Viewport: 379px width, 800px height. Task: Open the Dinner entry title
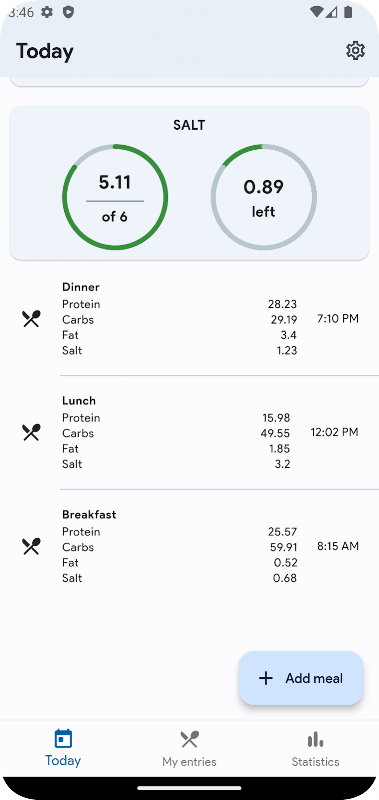[81, 287]
